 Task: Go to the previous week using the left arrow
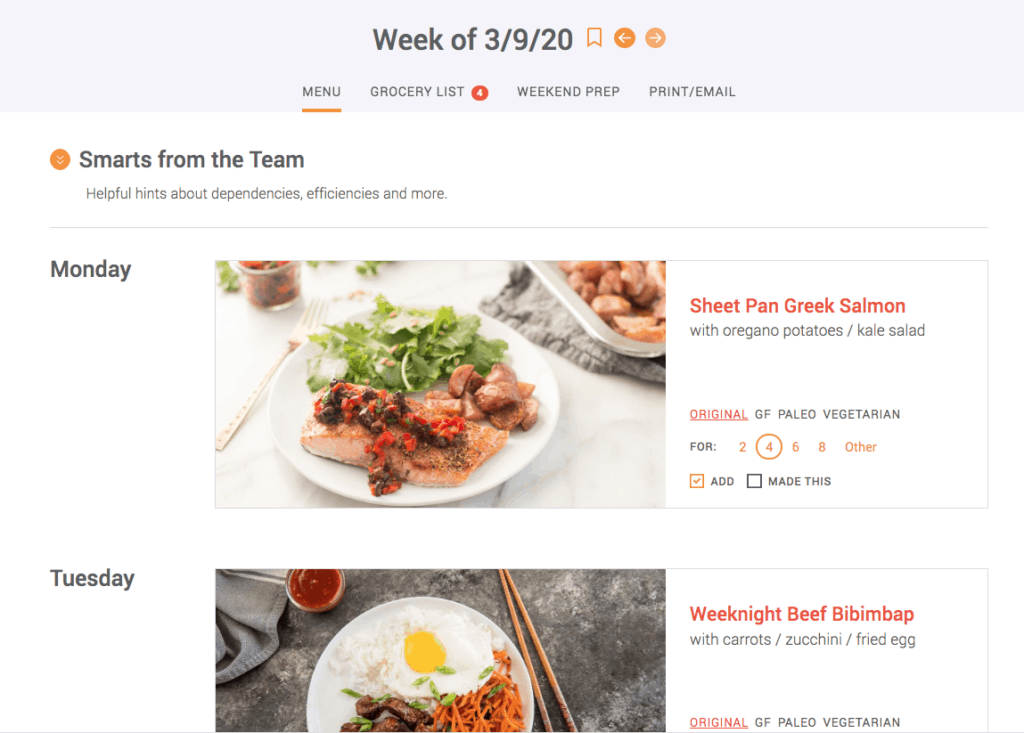pyautogui.click(x=625, y=38)
